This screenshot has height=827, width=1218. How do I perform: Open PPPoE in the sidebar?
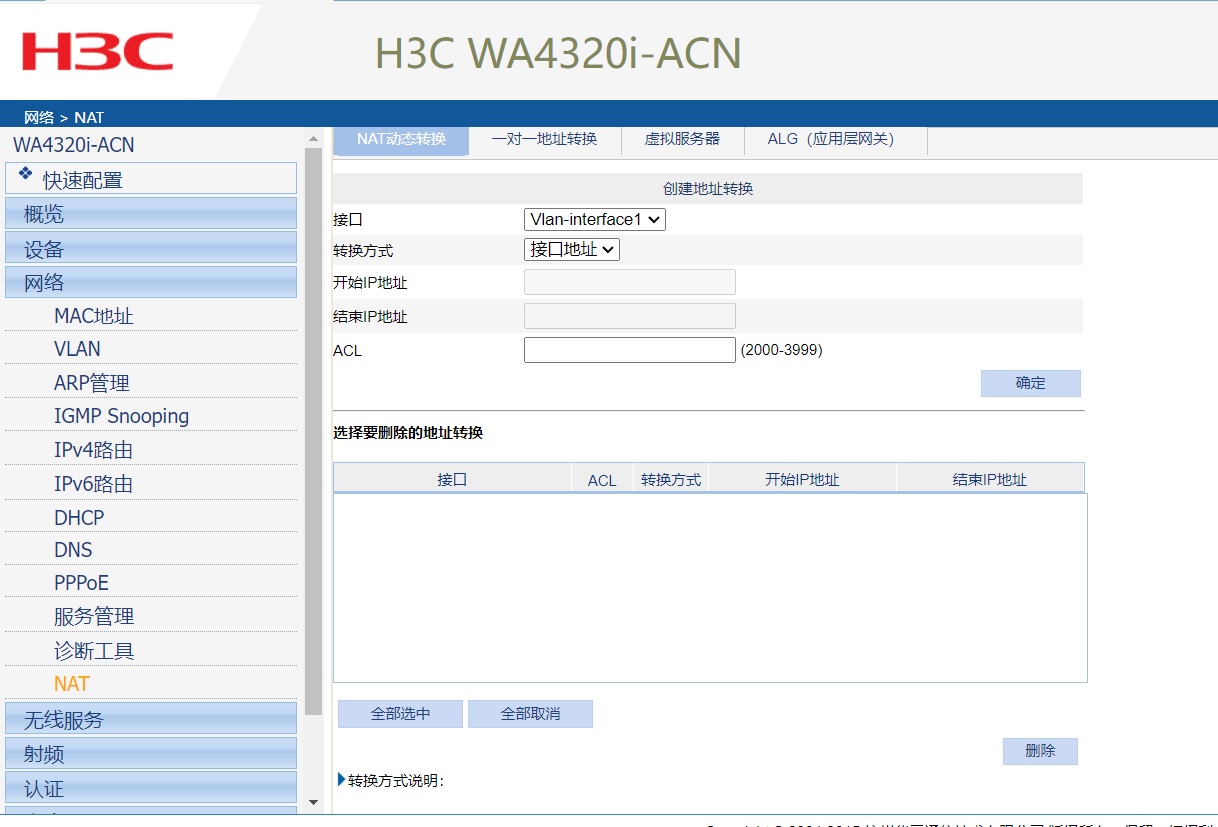point(81,583)
